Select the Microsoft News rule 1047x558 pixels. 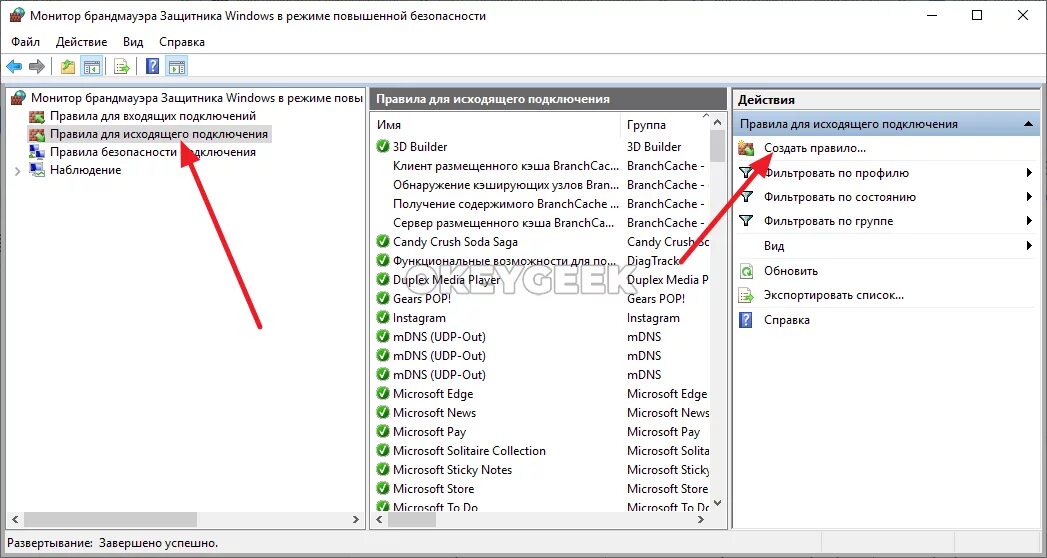pos(434,412)
